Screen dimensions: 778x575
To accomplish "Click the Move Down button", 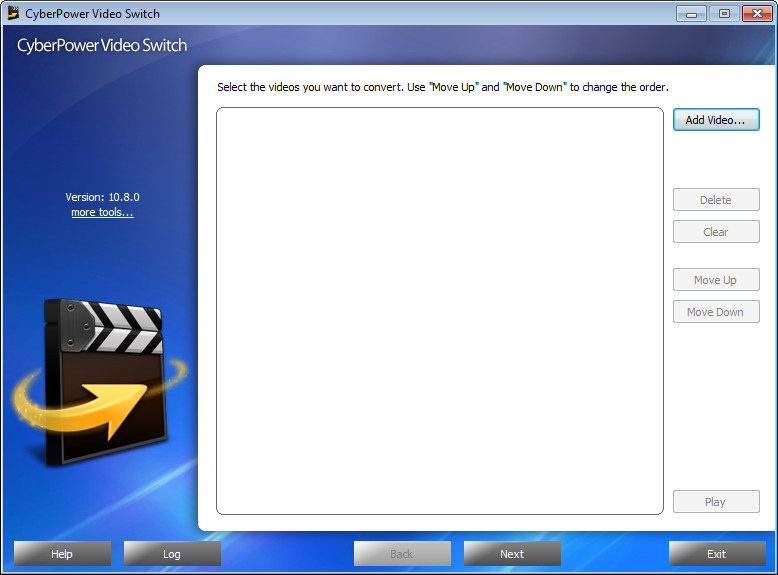I will 716,312.
